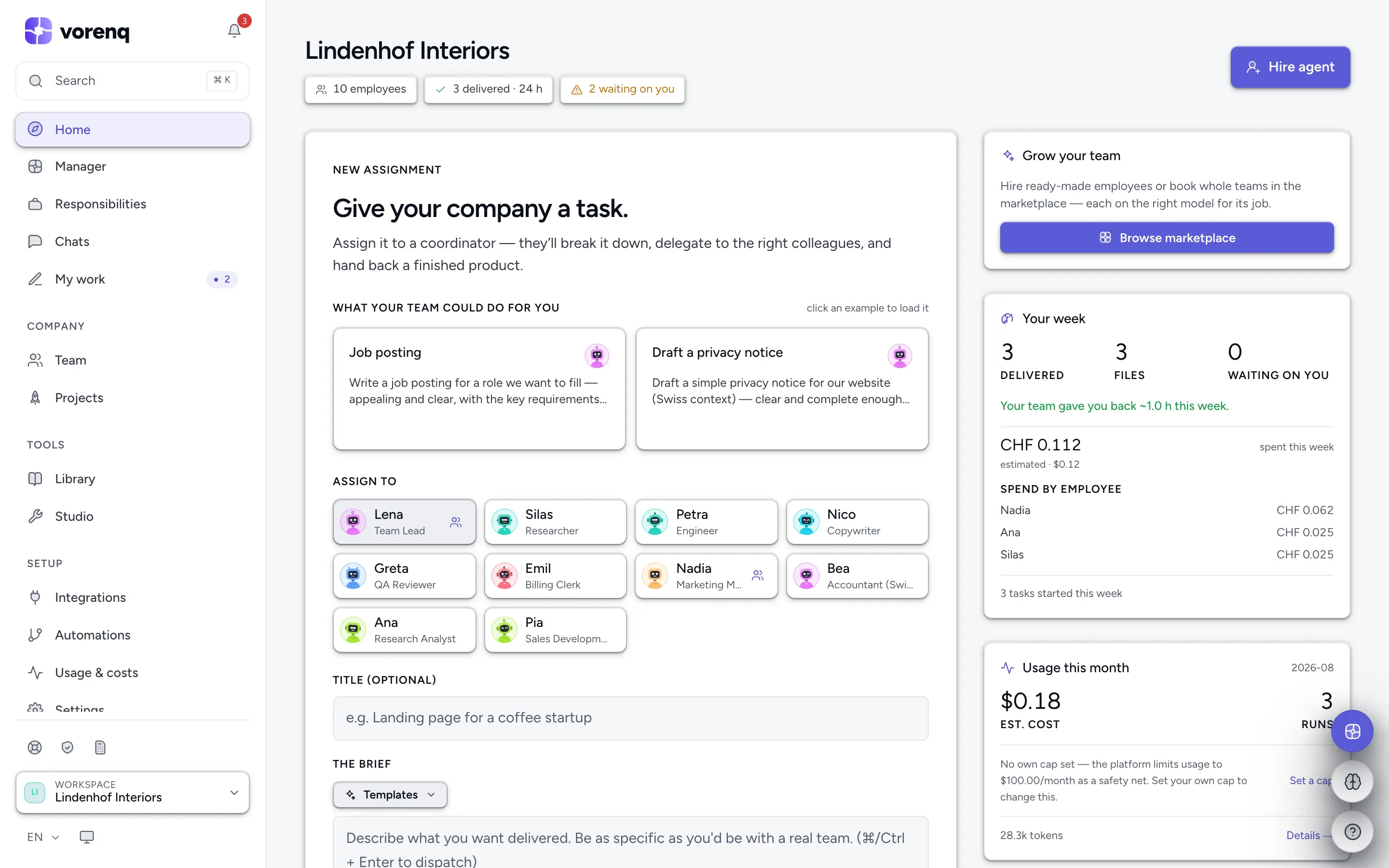Open the floating manager grid button
Image resolution: width=1389 pixels, height=868 pixels.
[x=1352, y=732]
